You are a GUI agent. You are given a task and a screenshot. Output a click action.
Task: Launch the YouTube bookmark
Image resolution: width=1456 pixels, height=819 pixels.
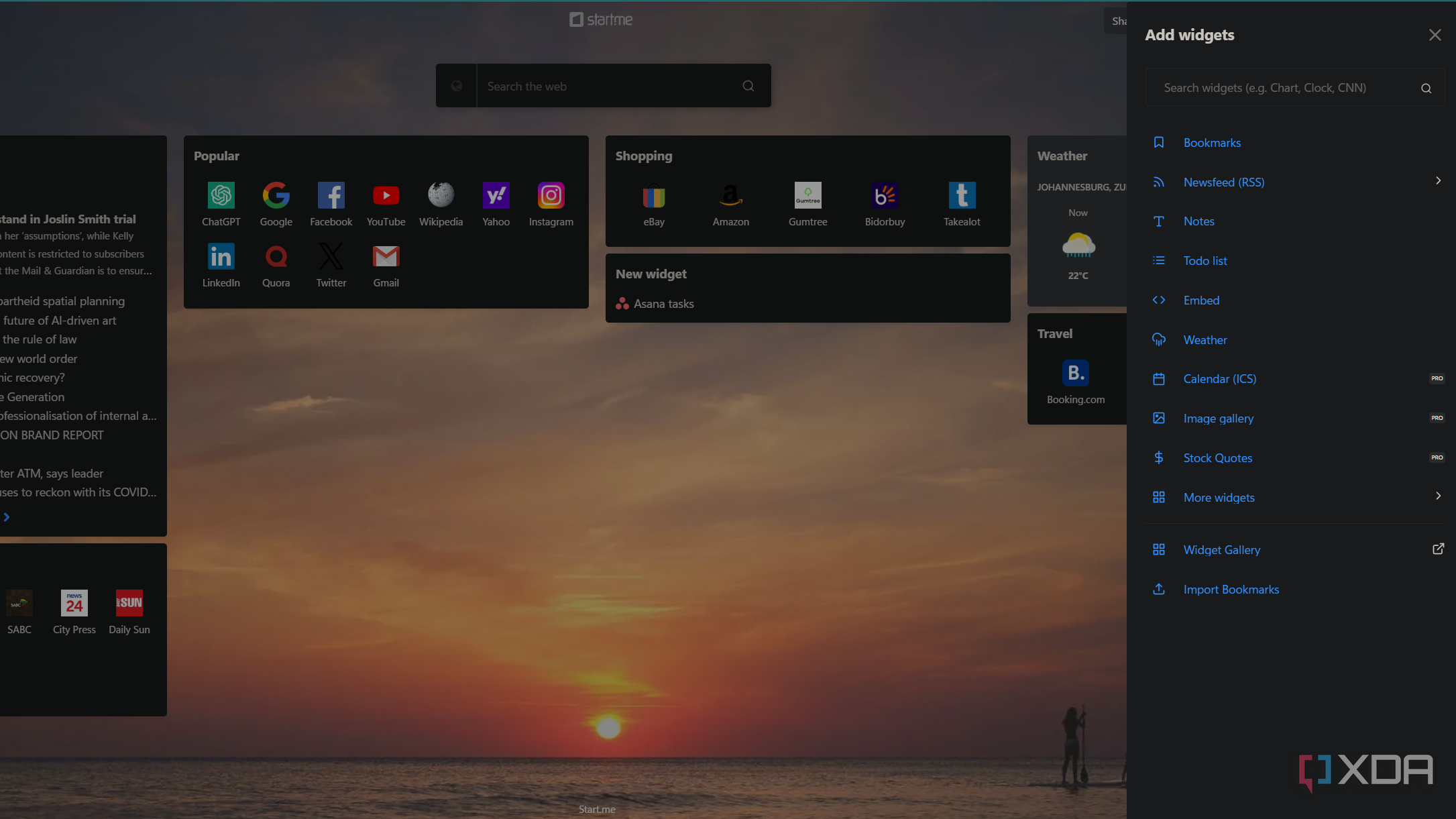point(386,195)
